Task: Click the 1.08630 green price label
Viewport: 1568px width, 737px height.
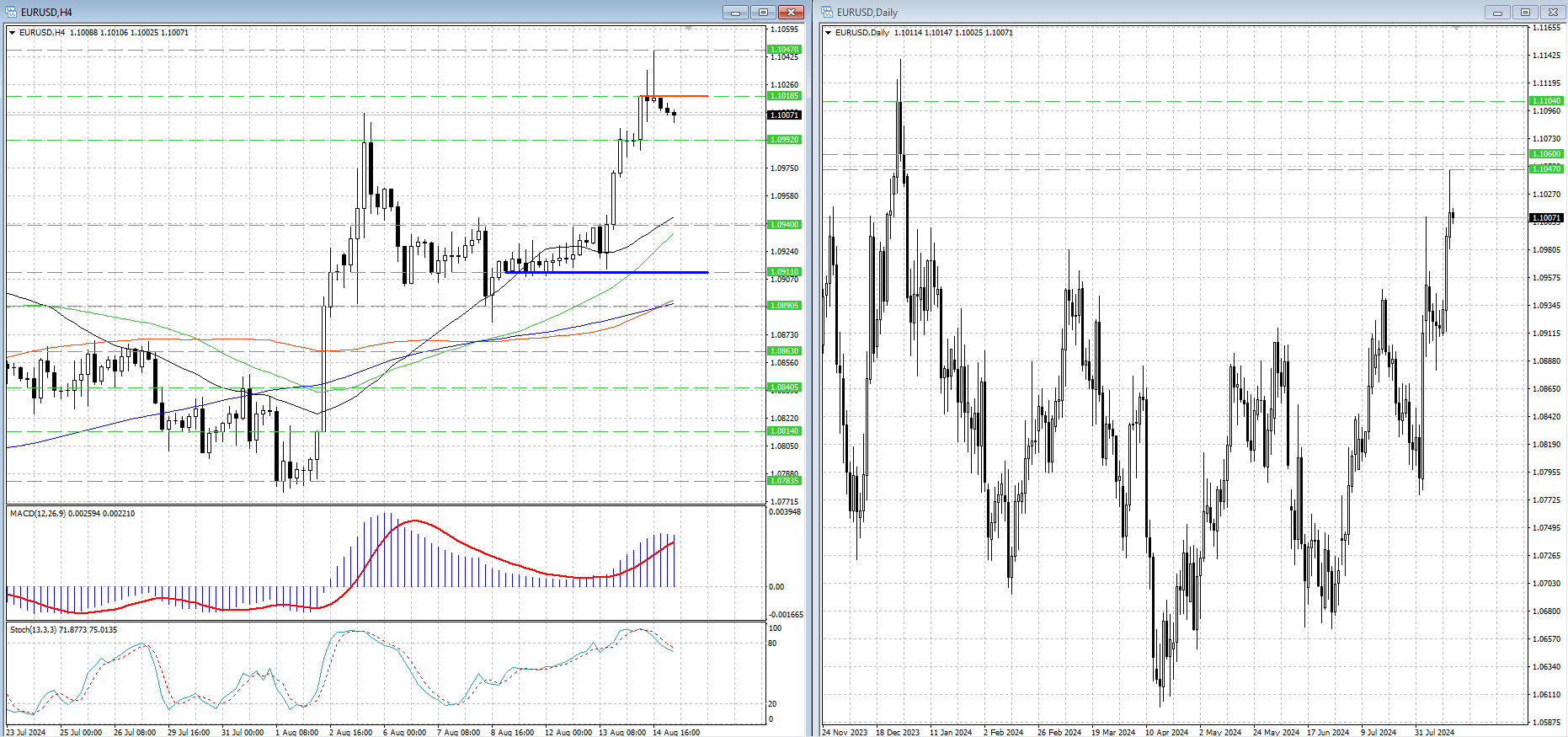Action: (784, 351)
